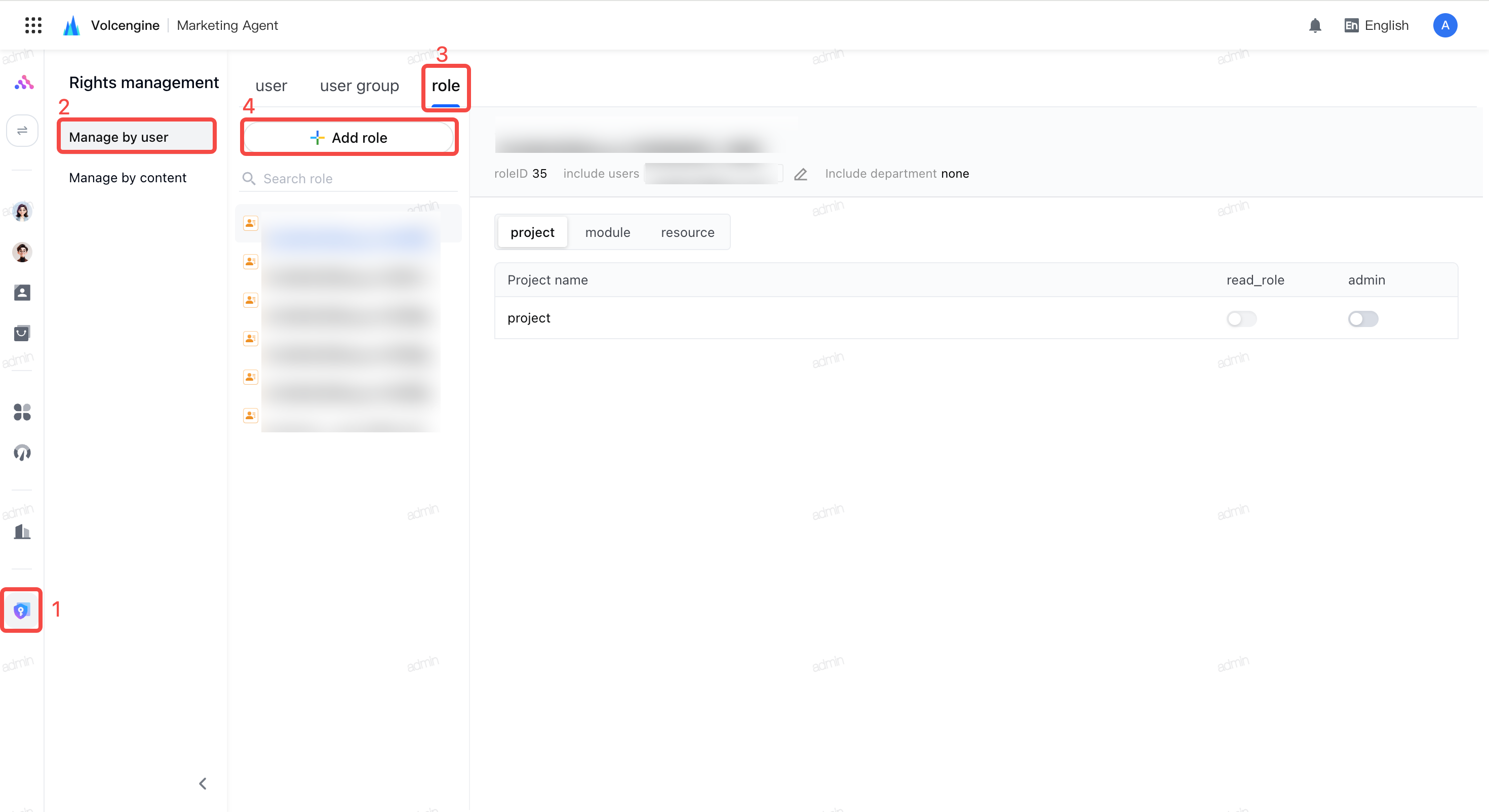Open the shopping bag sidebar icon
This screenshot has width=1489, height=812.
pyautogui.click(x=22, y=333)
